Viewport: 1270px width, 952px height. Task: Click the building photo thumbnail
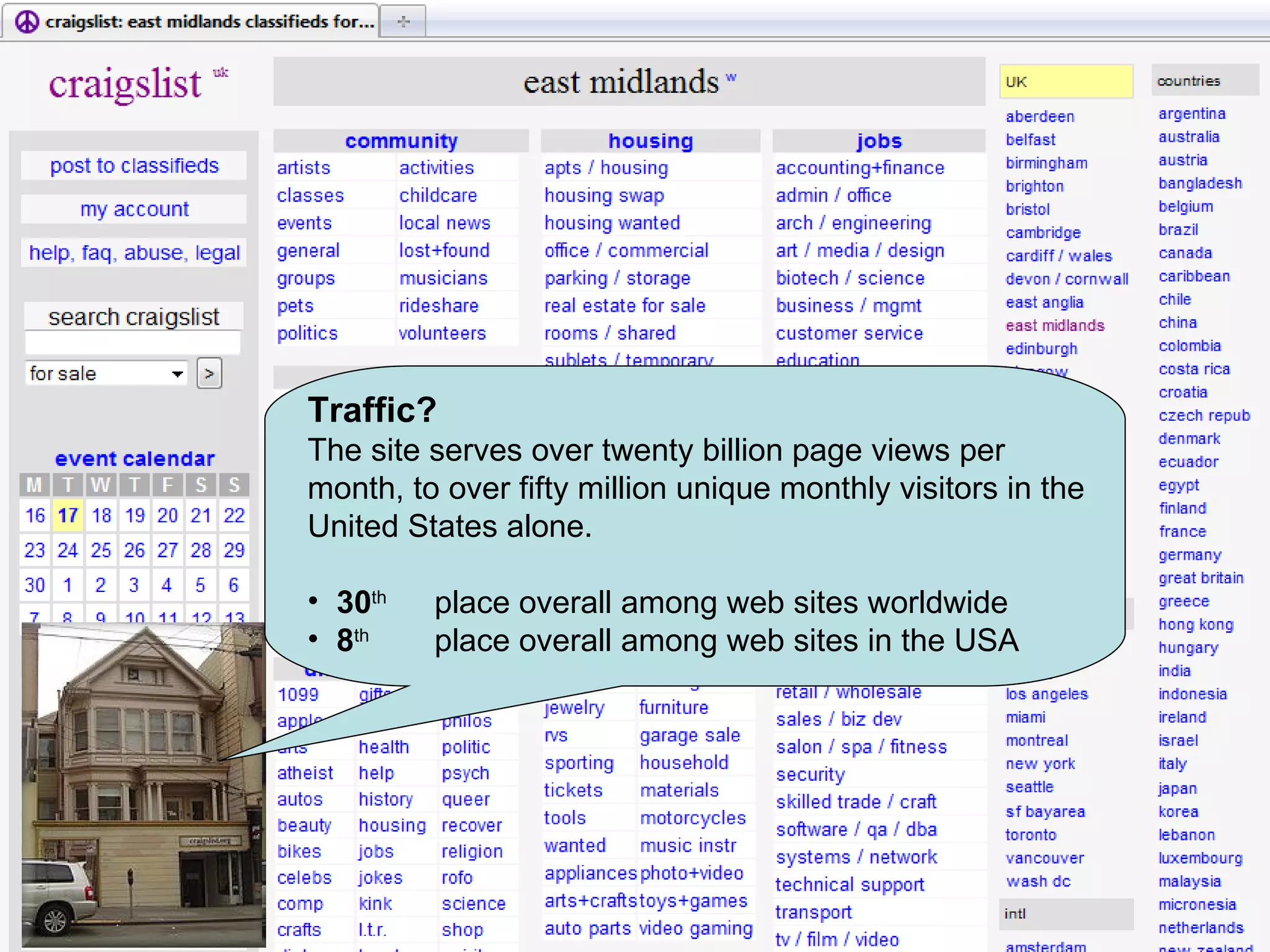tap(143, 784)
